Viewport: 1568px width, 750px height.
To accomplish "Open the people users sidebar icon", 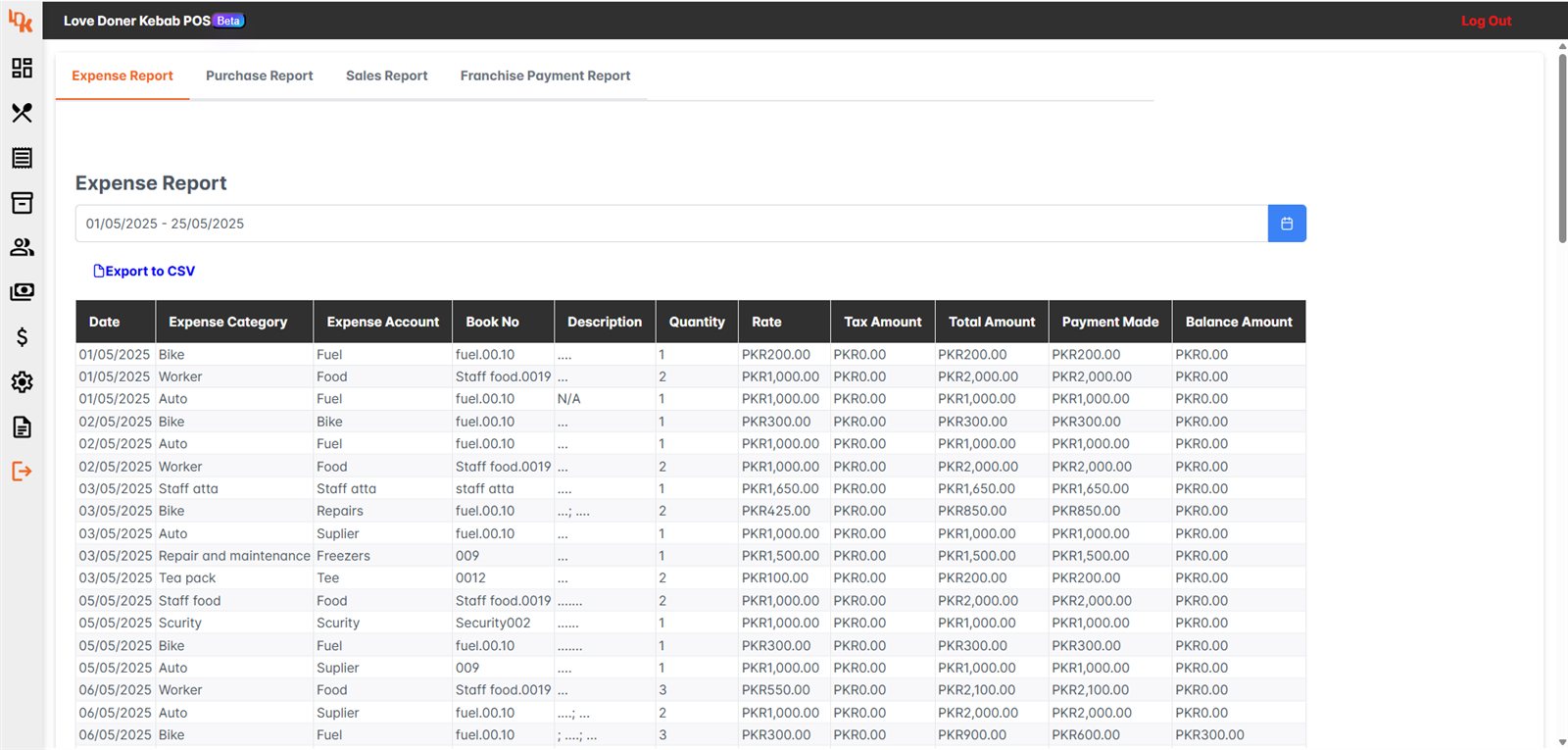I will [22, 247].
